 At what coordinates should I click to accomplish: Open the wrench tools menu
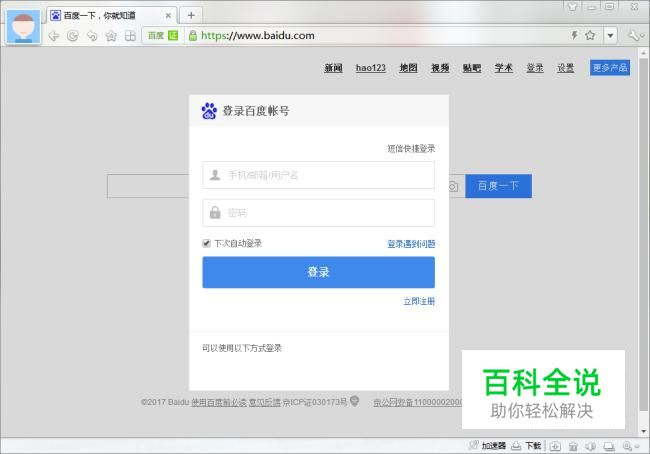(634, 36)
